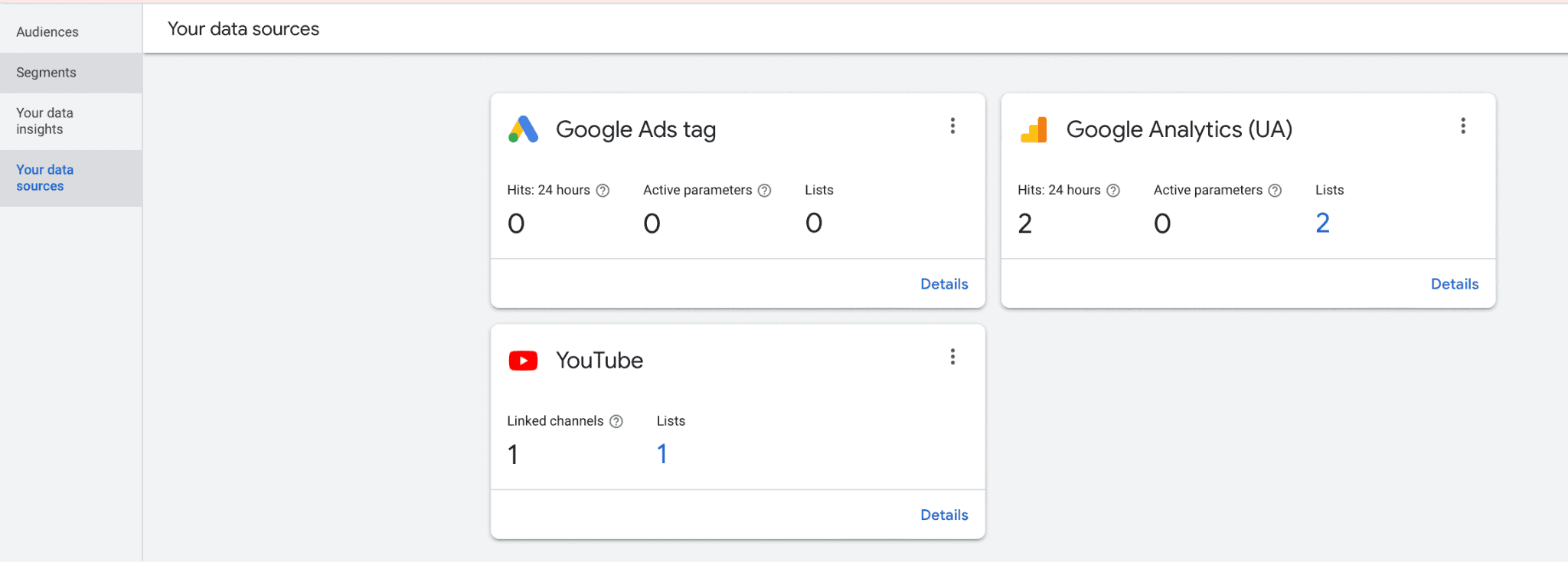Click Google Ads Active parameters label
The height and width of the screenshot is (562, 1568).
(x=697, y=190)
